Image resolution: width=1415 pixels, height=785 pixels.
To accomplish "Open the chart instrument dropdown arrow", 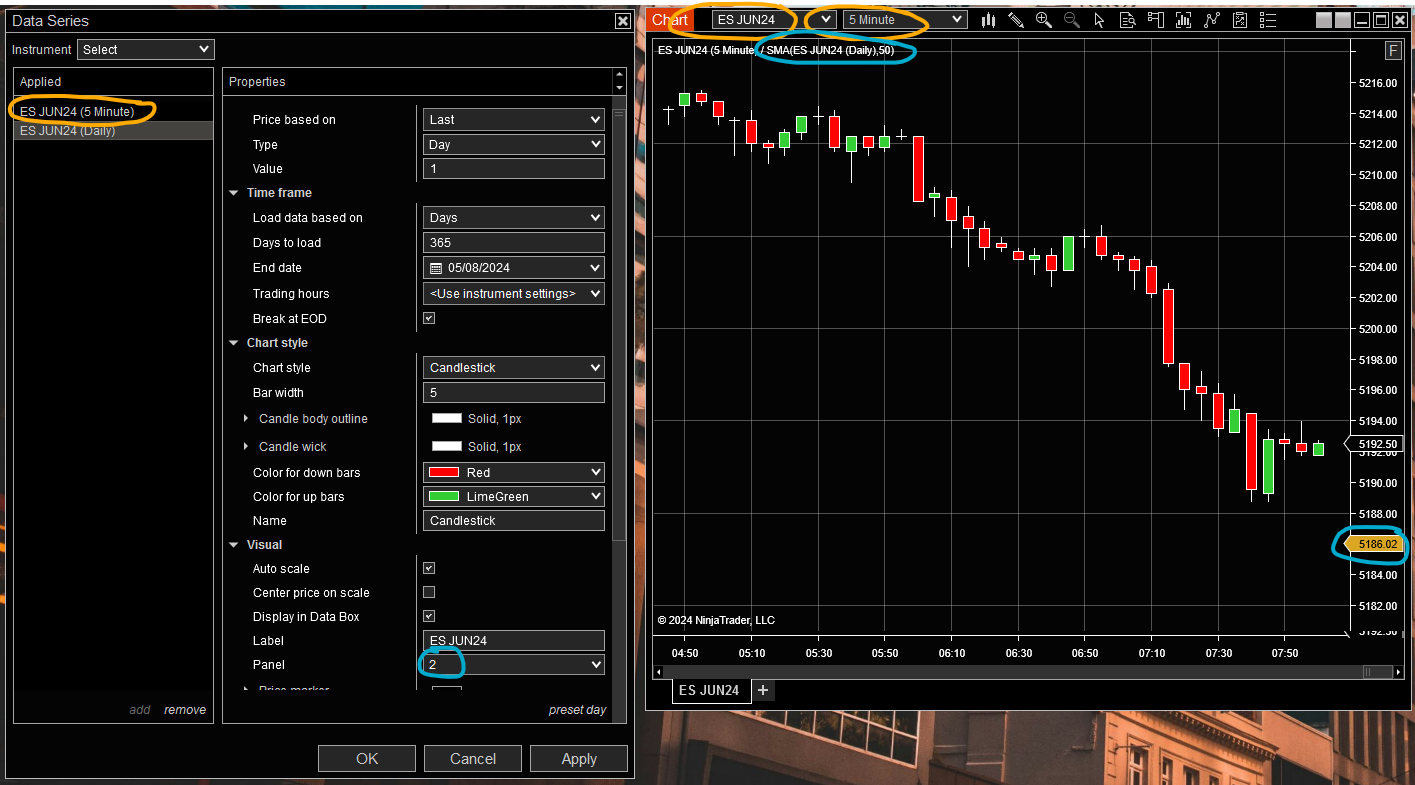I will point(827,19).
